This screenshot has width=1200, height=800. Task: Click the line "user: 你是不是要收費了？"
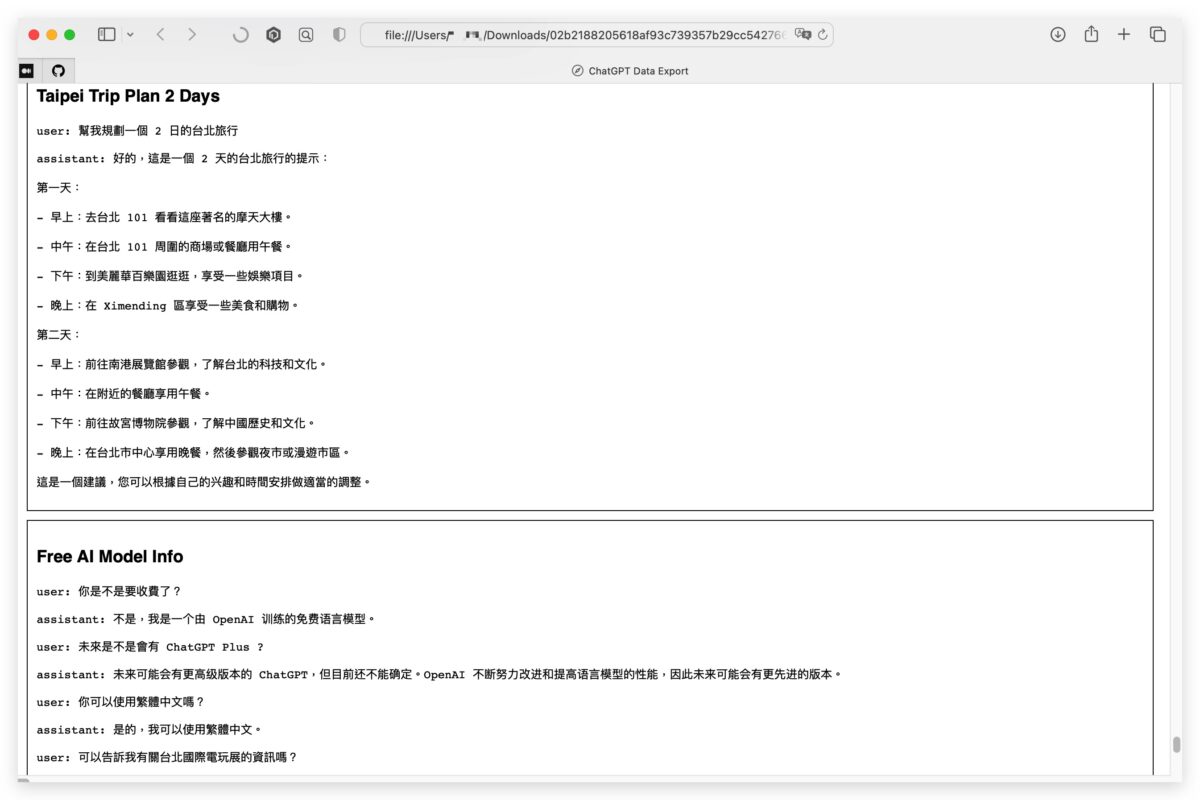(x=109, y=591)
